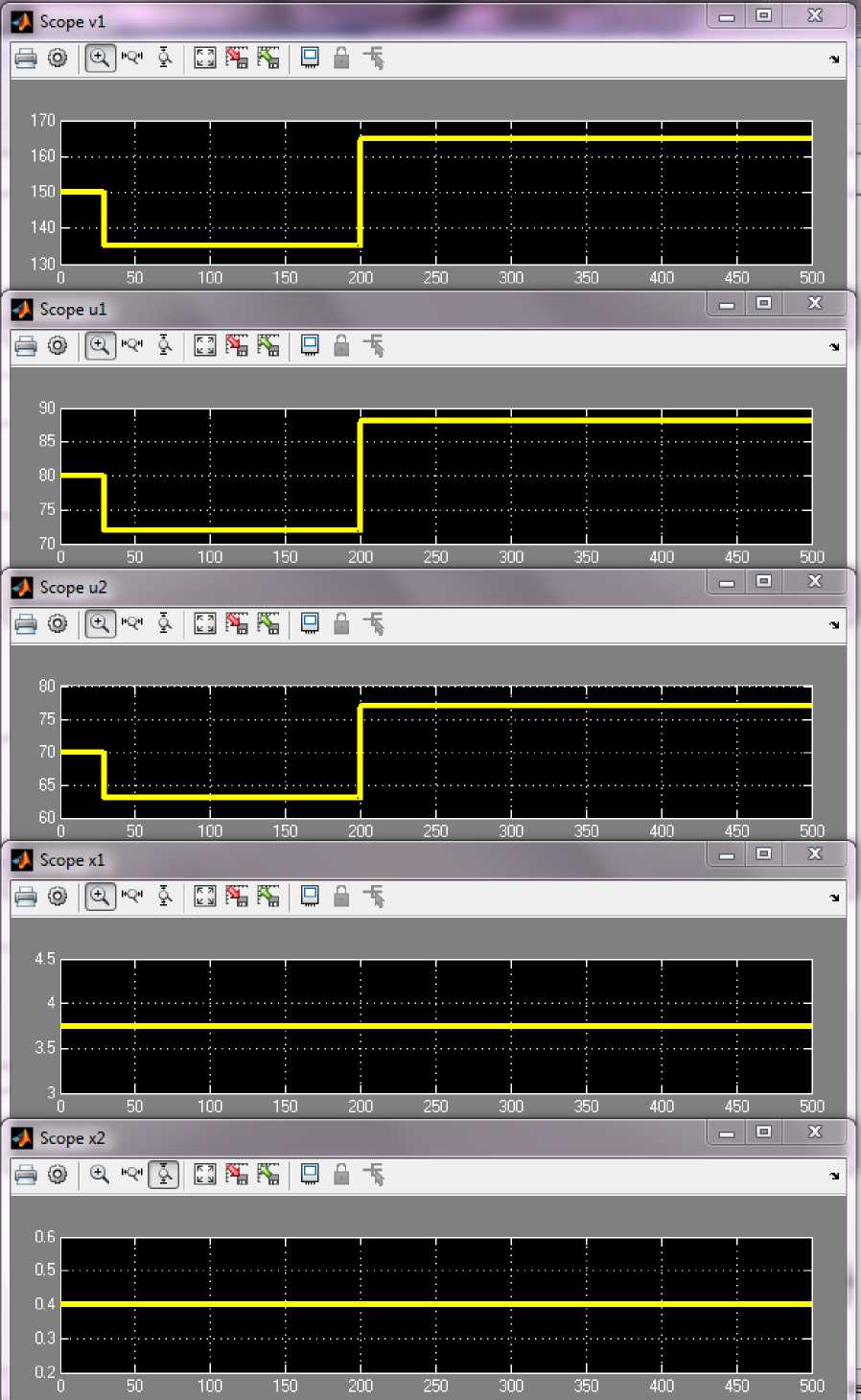
Task: Autoscale the Scope u1 axes
Action: point(205,346)
